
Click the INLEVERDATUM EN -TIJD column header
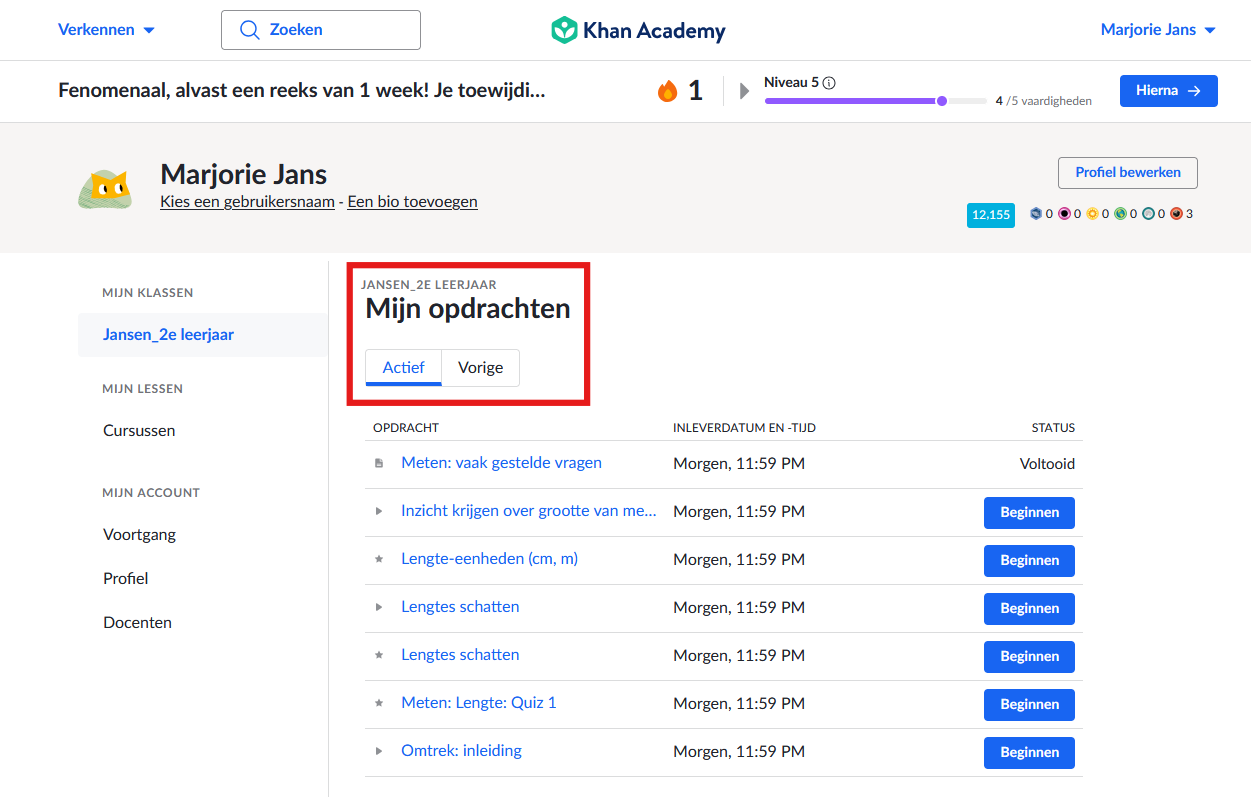click(745, 428)
